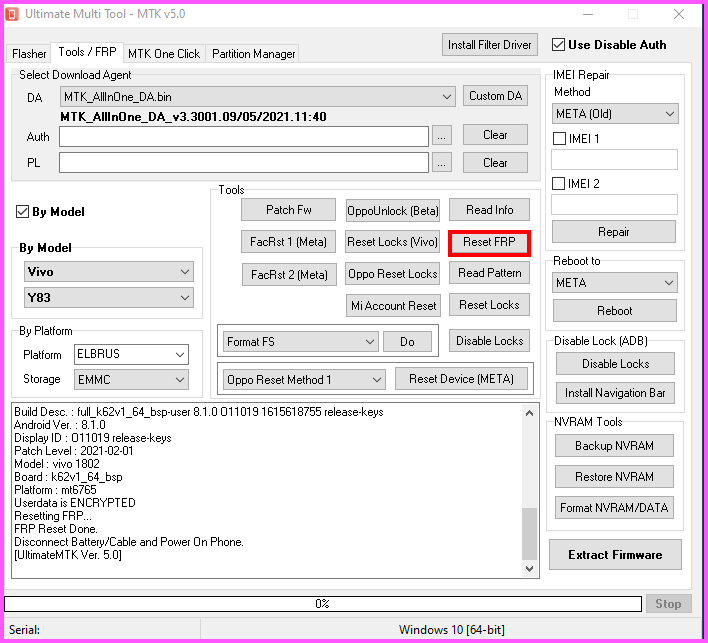Viewport: 708px width, 643px height.
Task: Browse for Auth file with ellipsis button
Action: pos(442,135)
